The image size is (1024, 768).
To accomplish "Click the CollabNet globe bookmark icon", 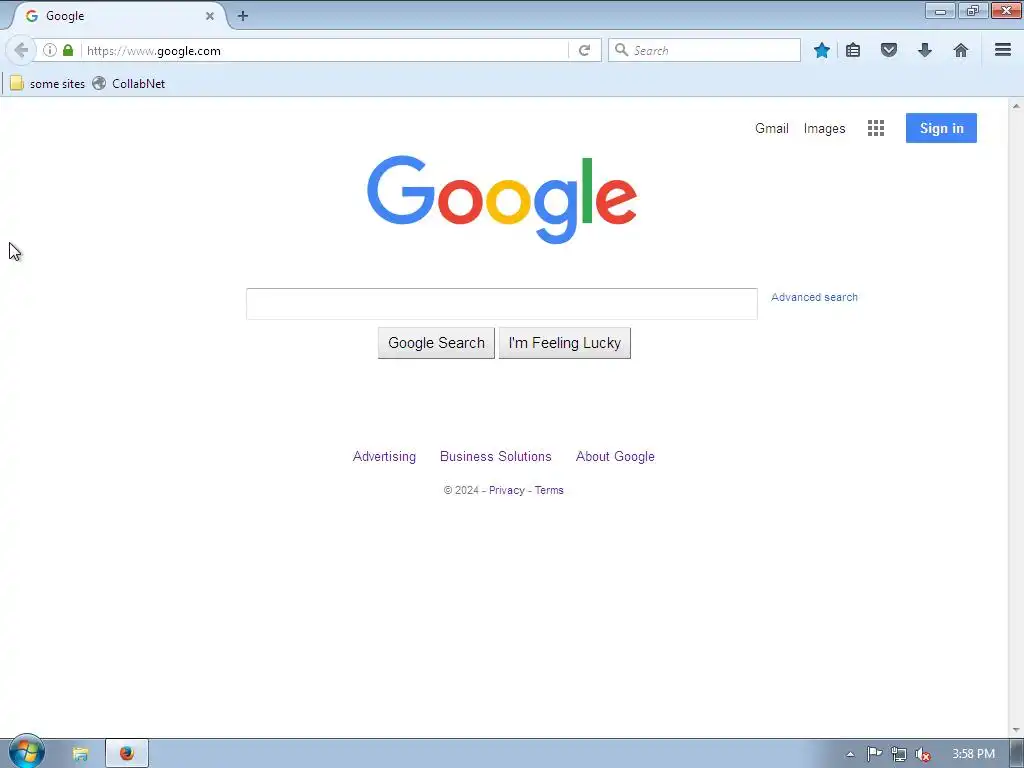I will coord(99,84).
